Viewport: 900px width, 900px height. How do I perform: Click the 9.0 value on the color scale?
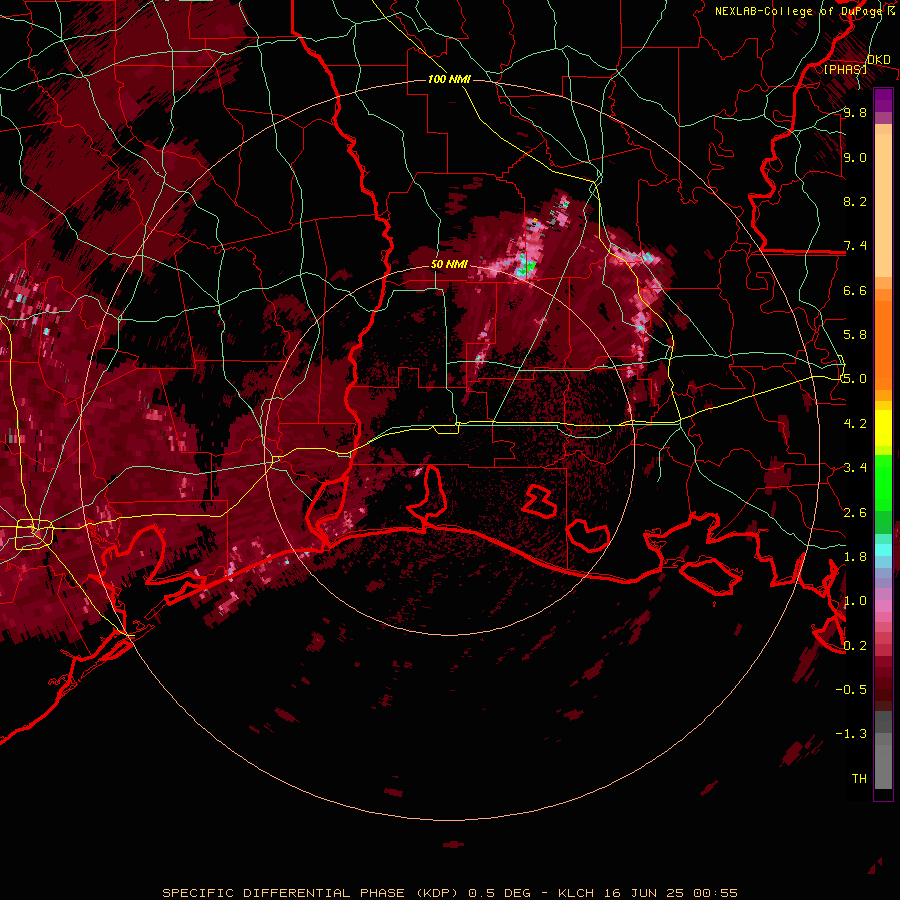coord(855,157)
